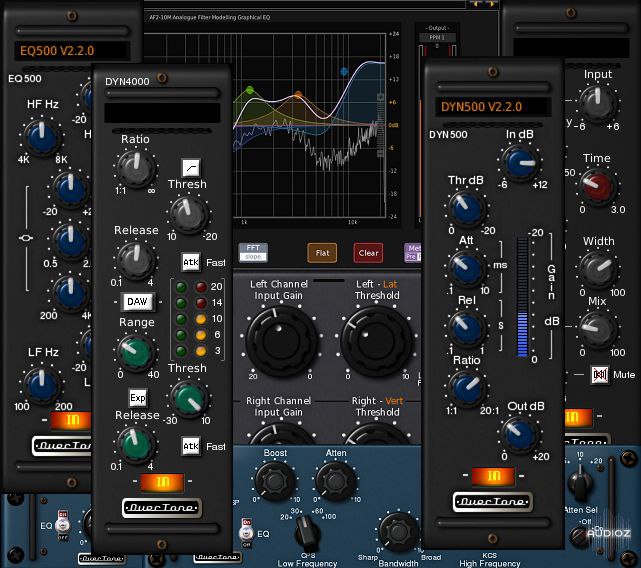Toggle the upper Atk Fast button
The height and width of the screenshot is (568, 641).
191,262
